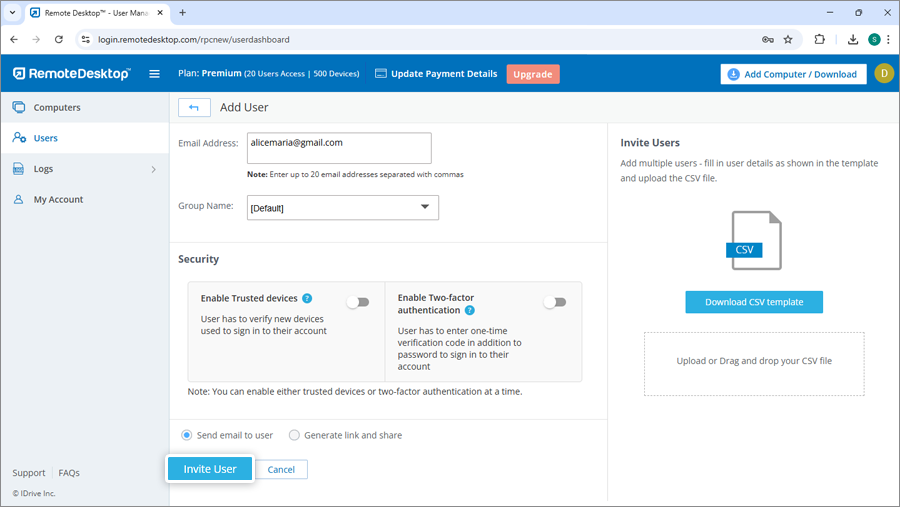Open browser downloads icon
The height and width of the screenshot is (507, 900).
click(x=853, y=39)
